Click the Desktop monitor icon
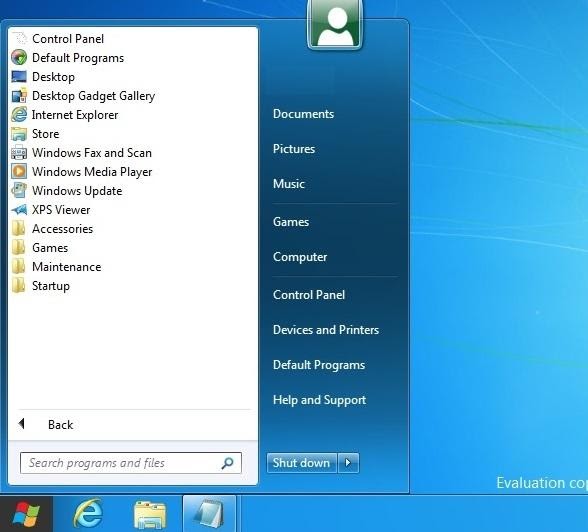 19,77
